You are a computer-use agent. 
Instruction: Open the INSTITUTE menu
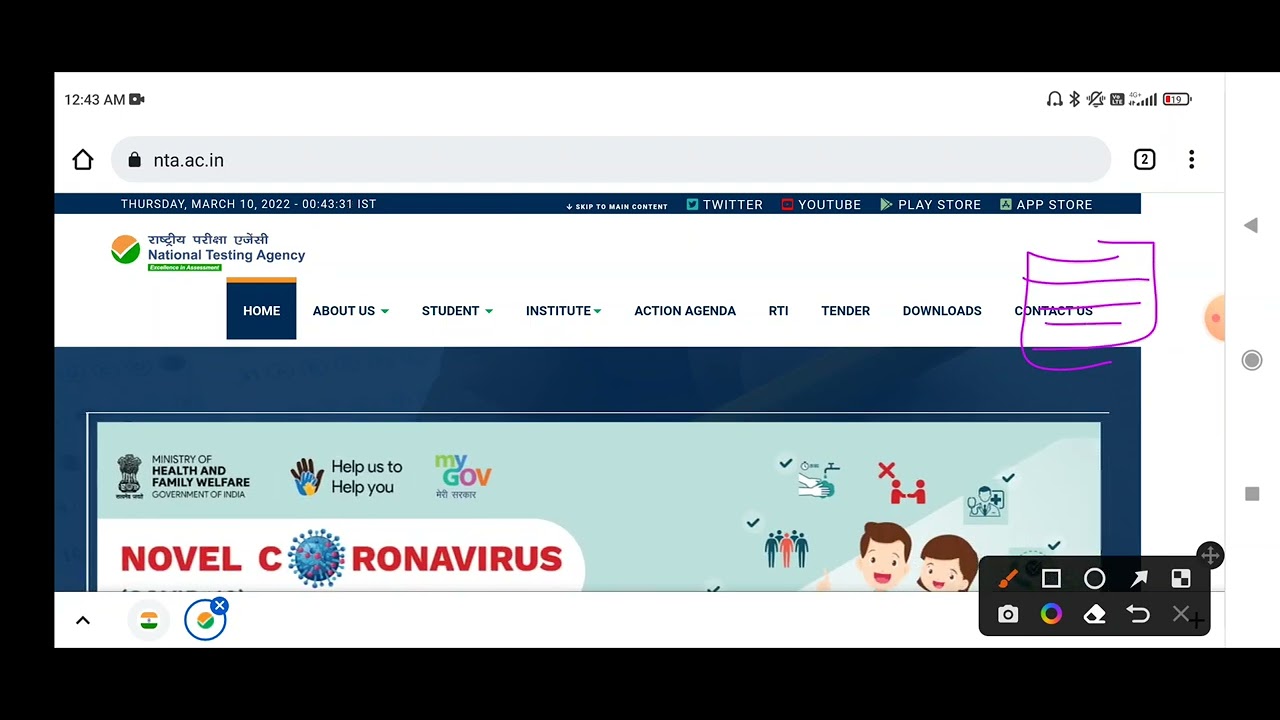(558, 311)
